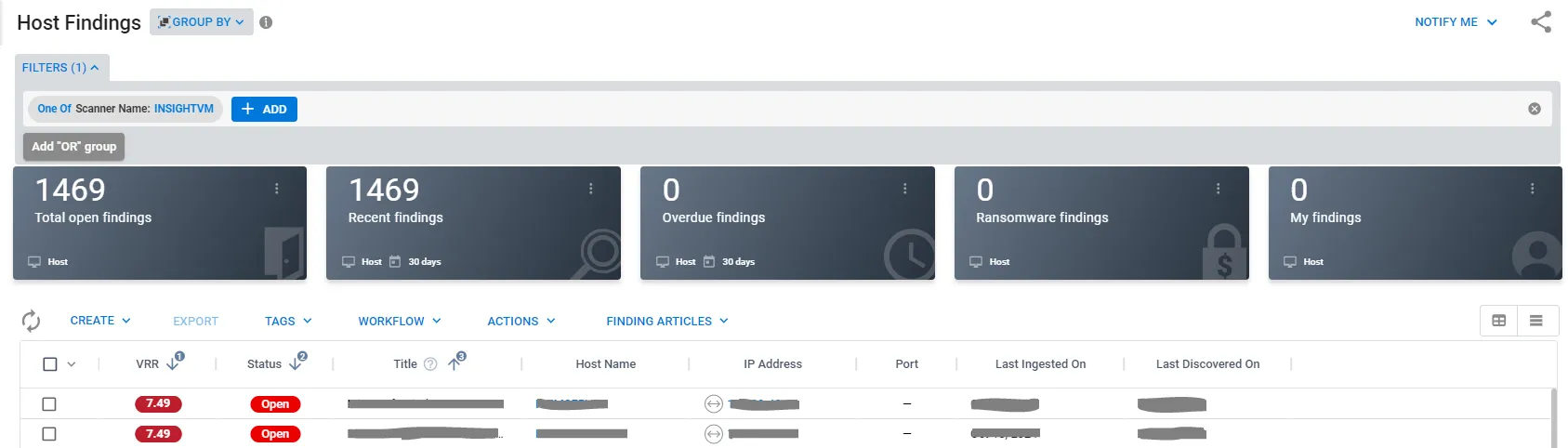Click IP address link icon in first row
The image size is (1568, 448).
coord(713,404)
